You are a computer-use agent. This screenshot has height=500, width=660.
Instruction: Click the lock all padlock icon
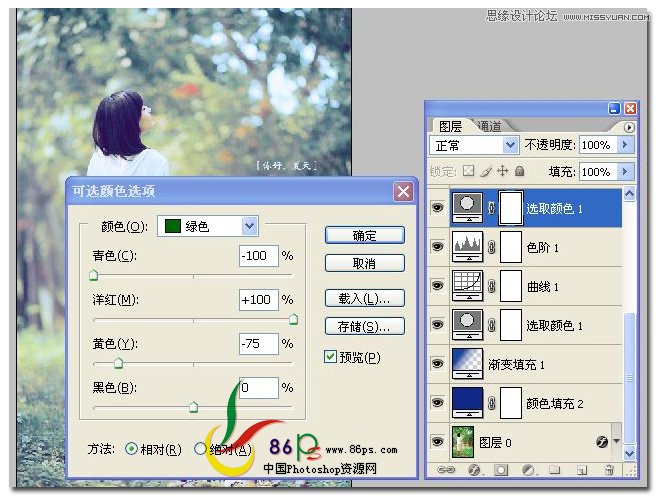click(x=520, y=171)
